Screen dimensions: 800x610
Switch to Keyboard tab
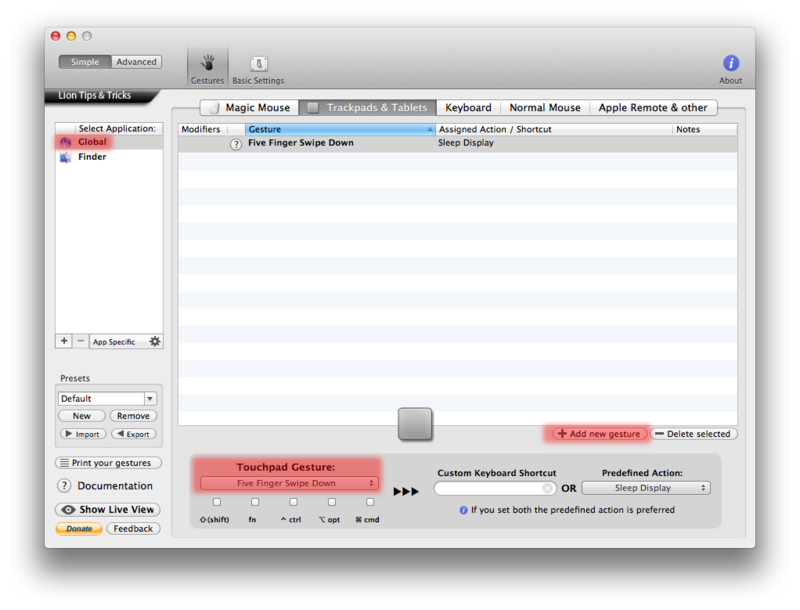(468, 108)
